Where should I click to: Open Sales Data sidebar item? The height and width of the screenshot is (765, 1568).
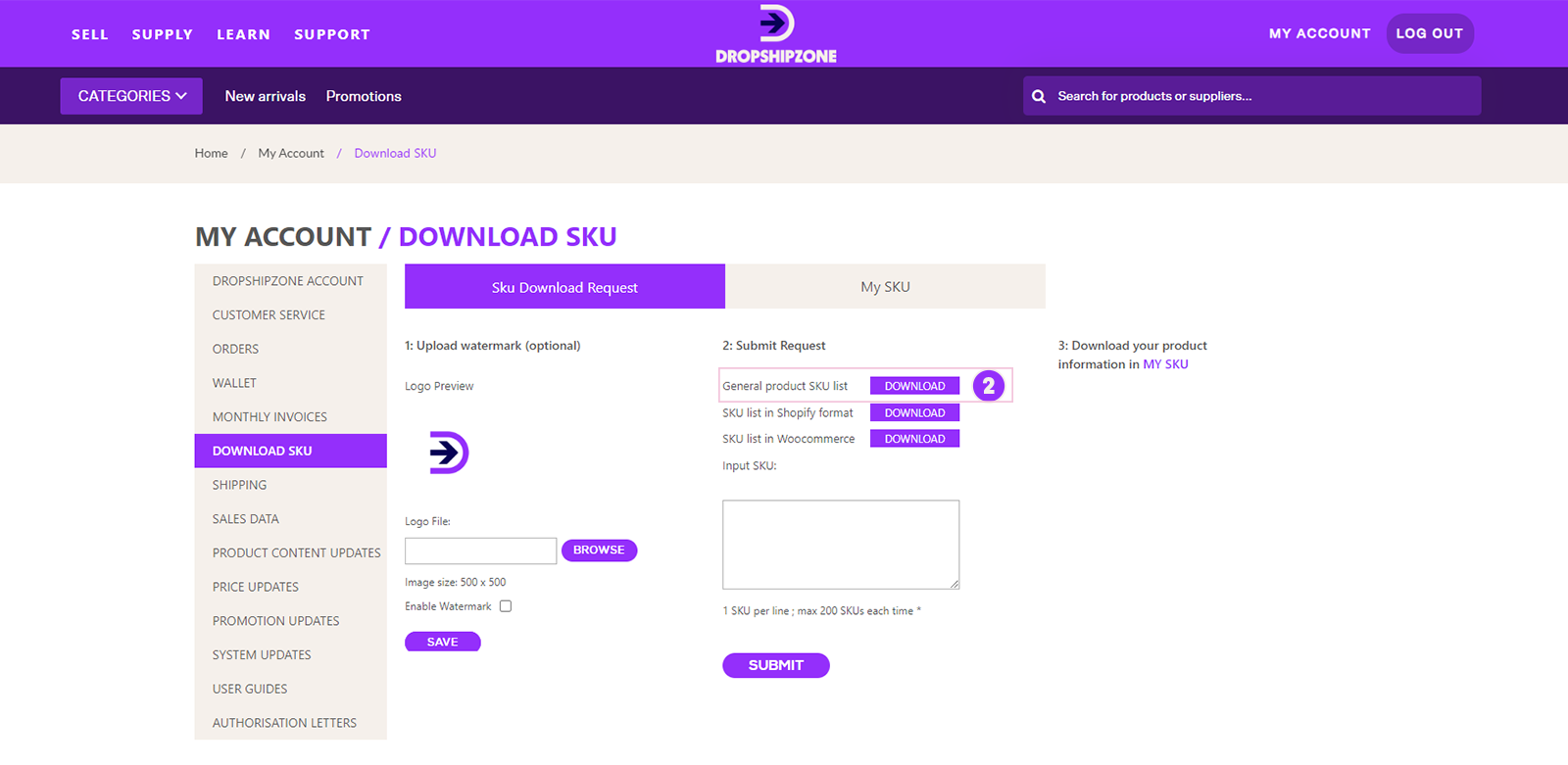click(x=290, y=519)
